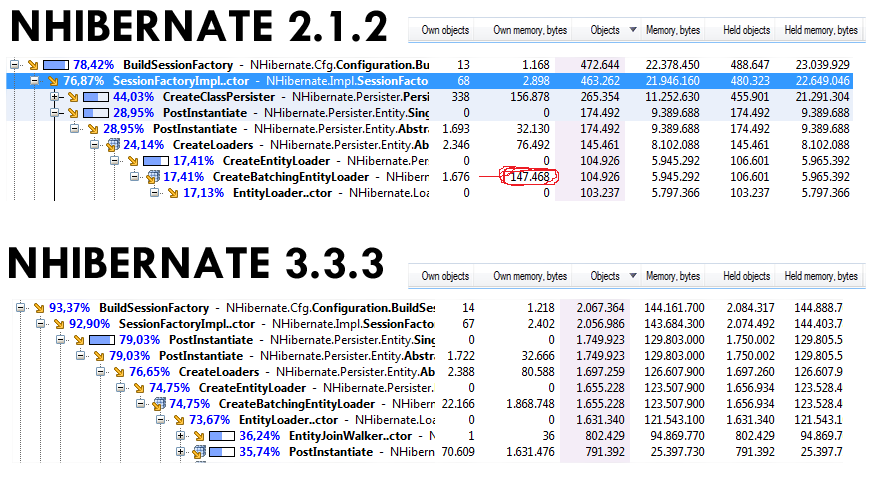The image size is (874, 478).
Task: Sort by Held memory, bytes in 2.1.2 table
Action: coord(820,30)
